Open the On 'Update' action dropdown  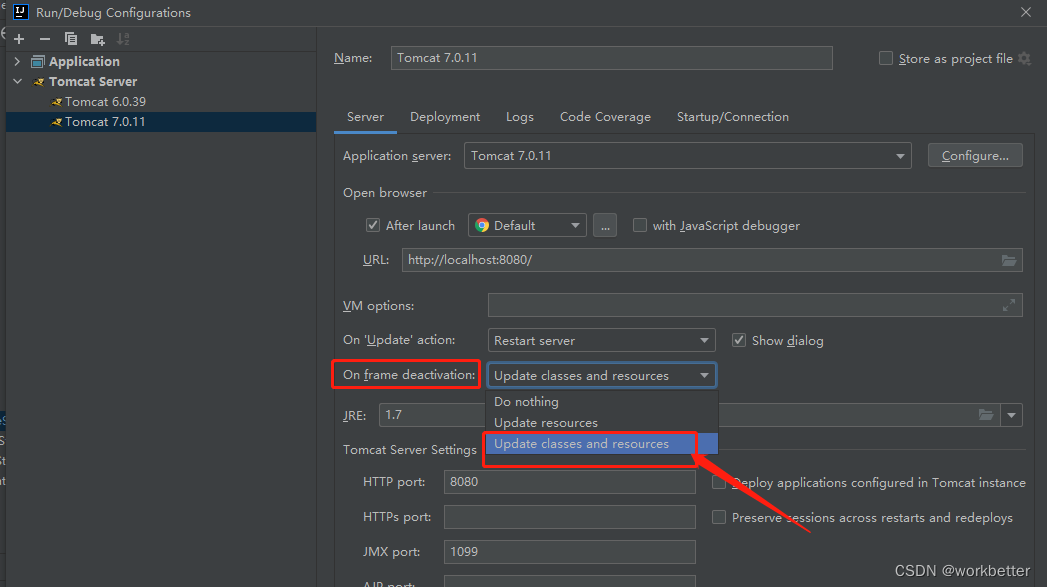602,341
